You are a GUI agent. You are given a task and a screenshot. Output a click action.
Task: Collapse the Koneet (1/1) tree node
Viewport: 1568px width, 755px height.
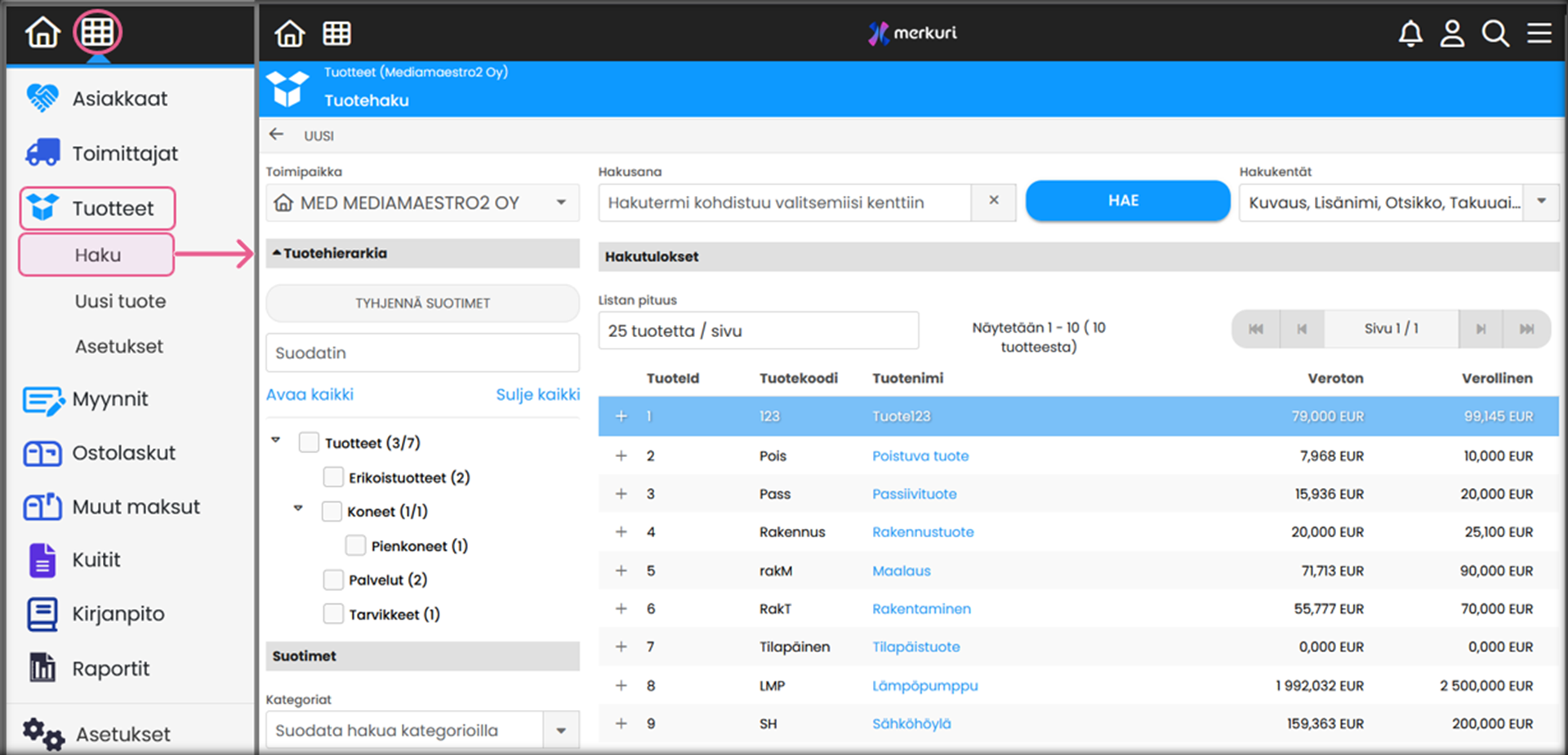click(298, 509)
